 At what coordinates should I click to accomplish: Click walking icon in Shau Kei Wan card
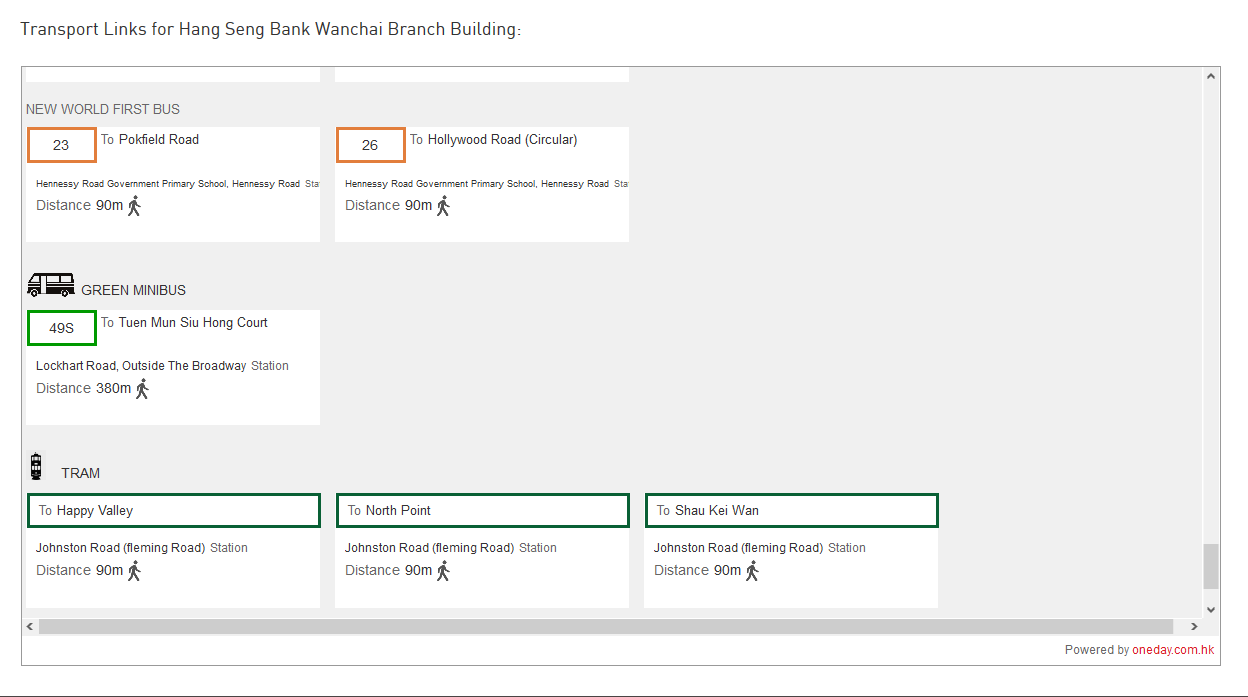pyautogui.click(x=753, y=571)
